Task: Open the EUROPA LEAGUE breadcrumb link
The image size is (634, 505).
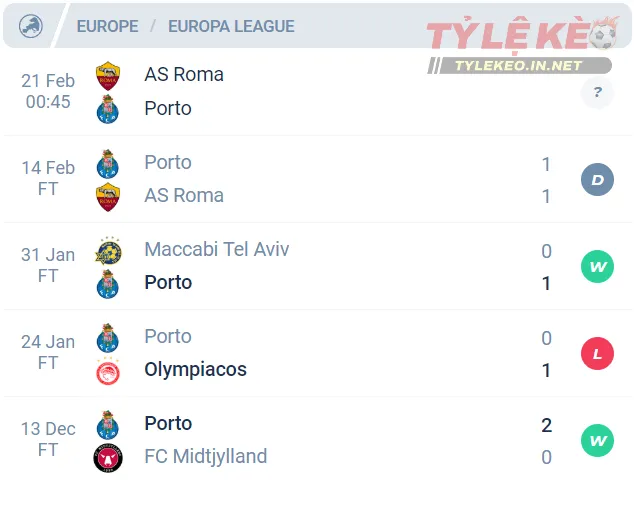Action: (x=231, y=27)
